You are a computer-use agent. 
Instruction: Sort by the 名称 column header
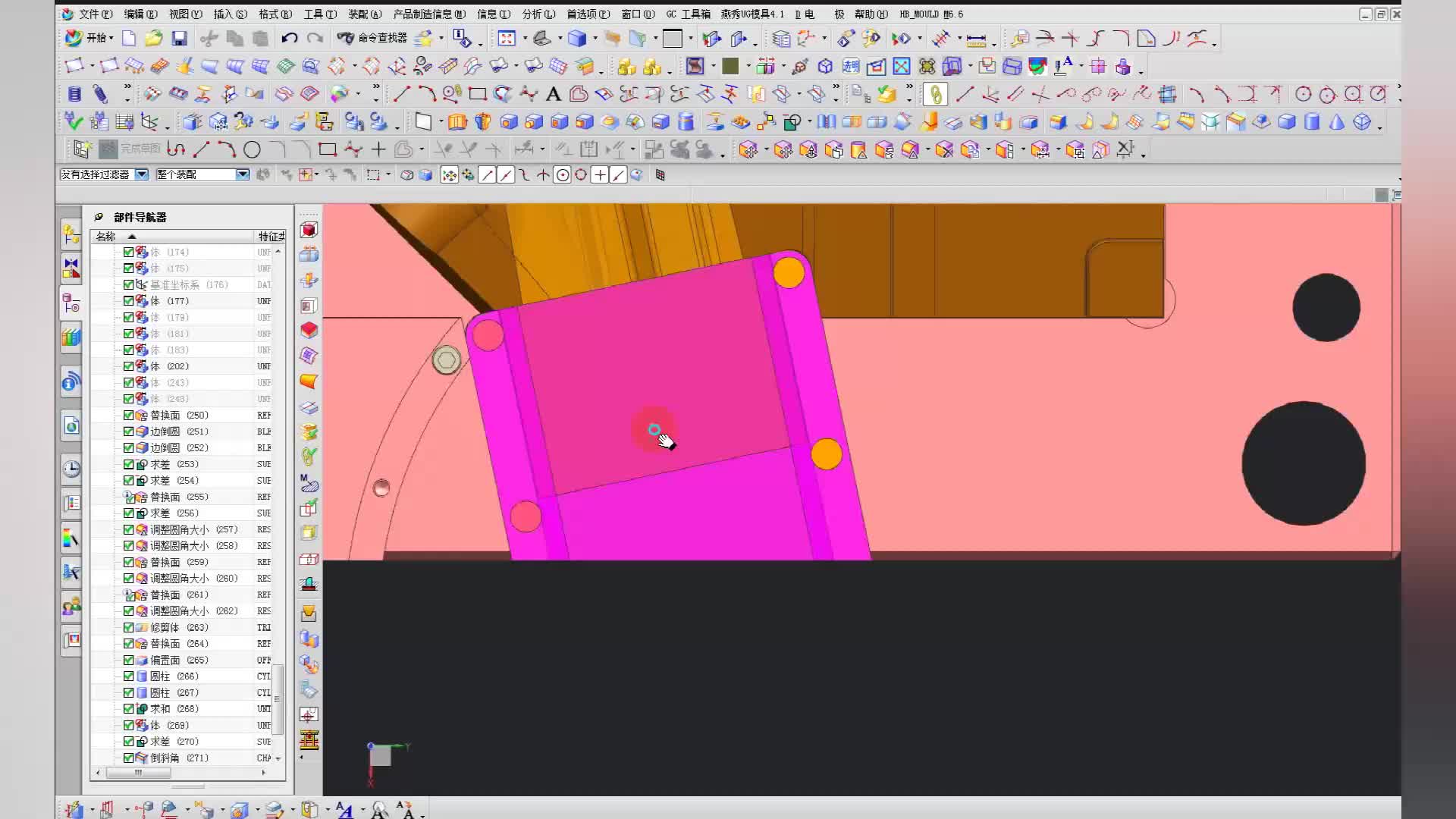pos(106,237)
